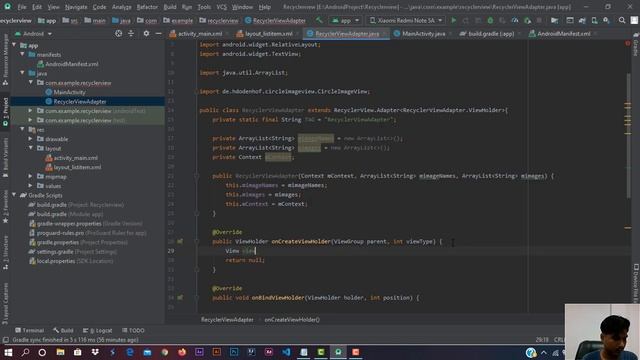Open the VCS menu

point(221,7)
